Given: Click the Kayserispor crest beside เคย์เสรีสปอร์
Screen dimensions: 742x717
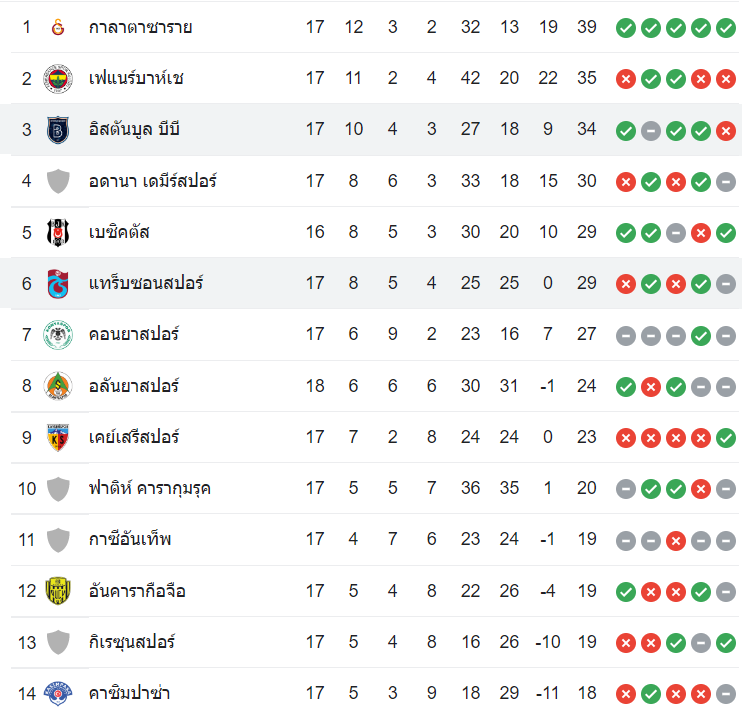Looking at the screenshot, I should (x=58, y=438).
